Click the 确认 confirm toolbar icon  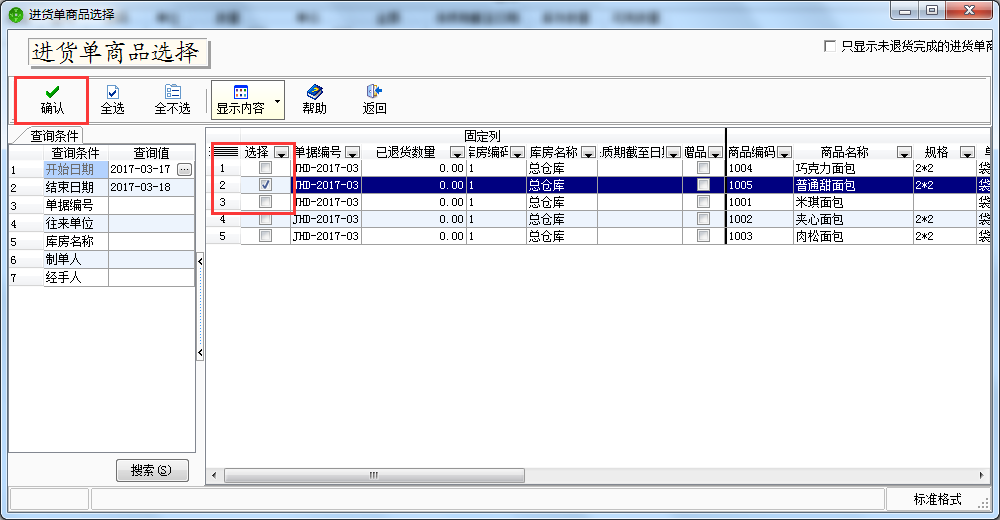coord(52,100)
